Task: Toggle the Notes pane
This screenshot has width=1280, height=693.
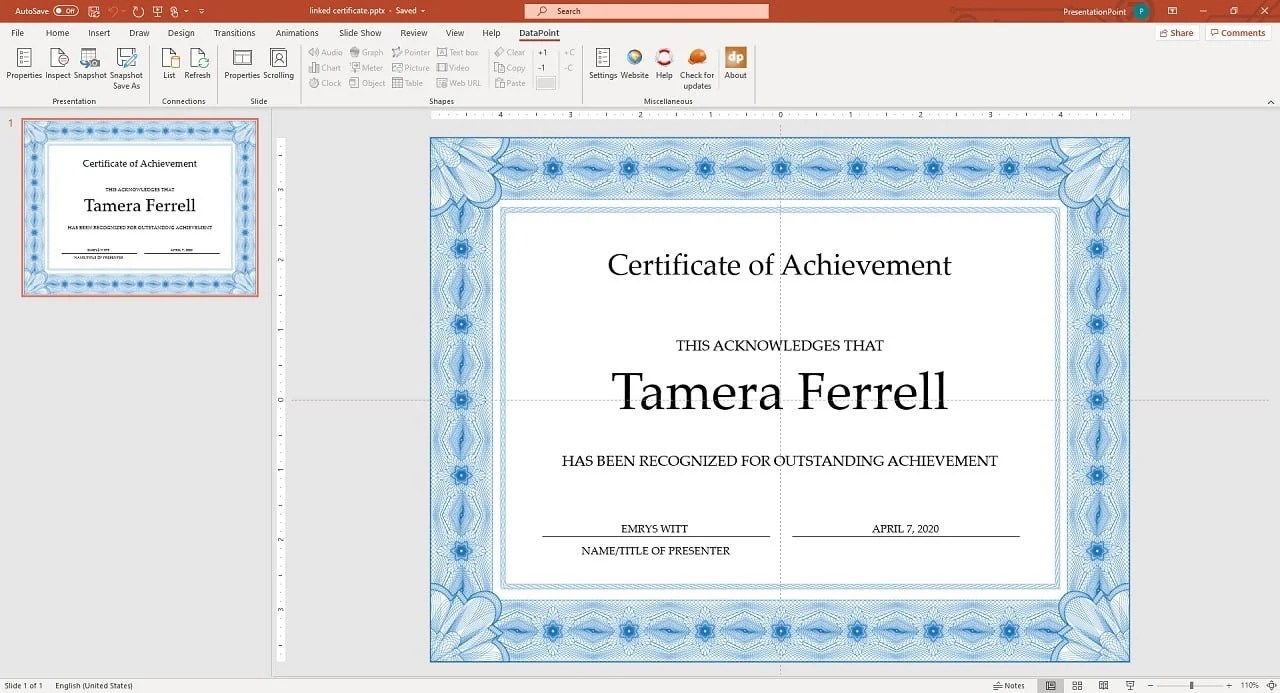Action: pos(1009,685)
